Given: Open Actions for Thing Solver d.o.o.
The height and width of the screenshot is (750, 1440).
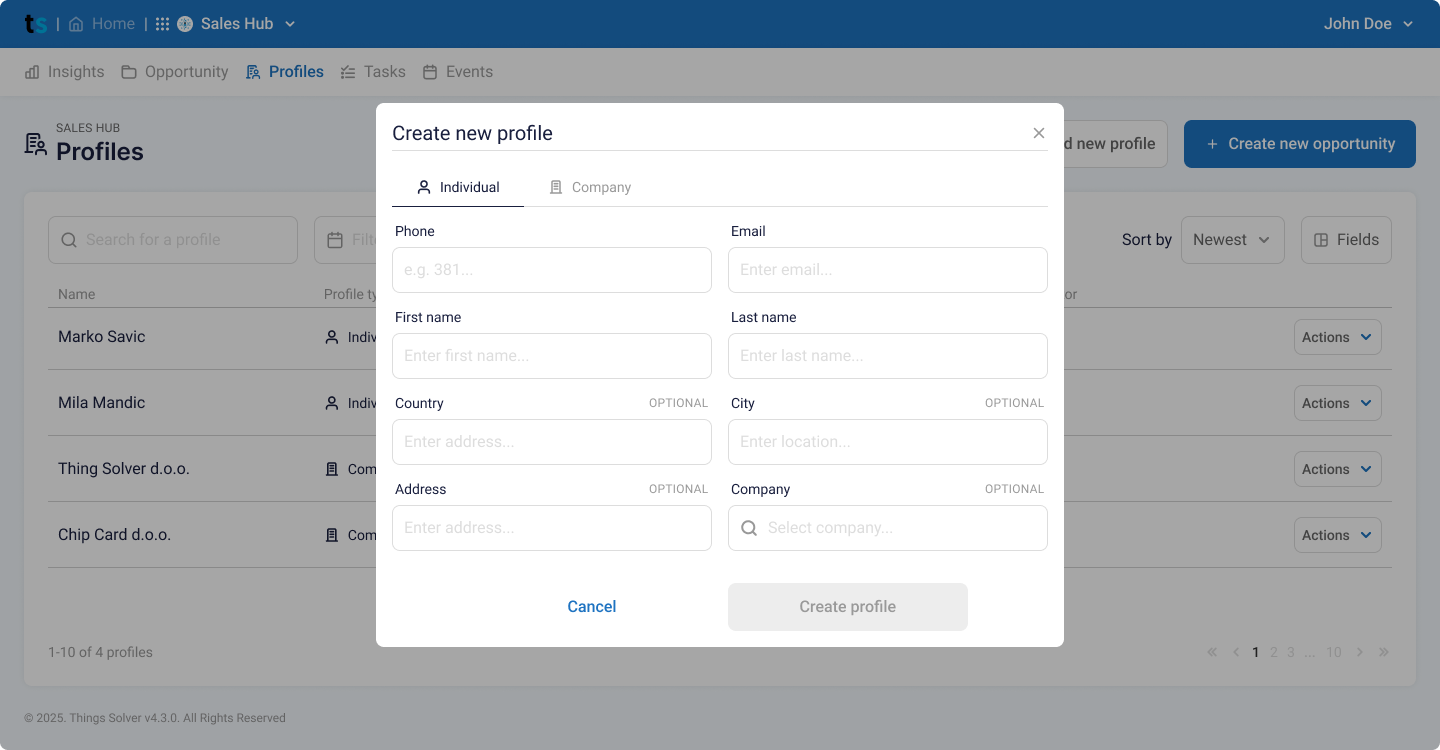Looking at the screenshot, I should pos(1338,469).
